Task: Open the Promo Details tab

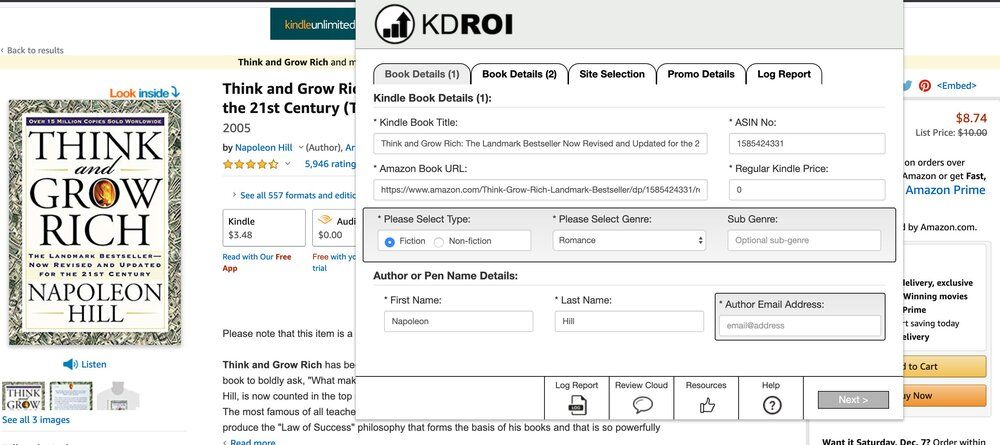Action: pyautogui.click(x=701, y=74)
